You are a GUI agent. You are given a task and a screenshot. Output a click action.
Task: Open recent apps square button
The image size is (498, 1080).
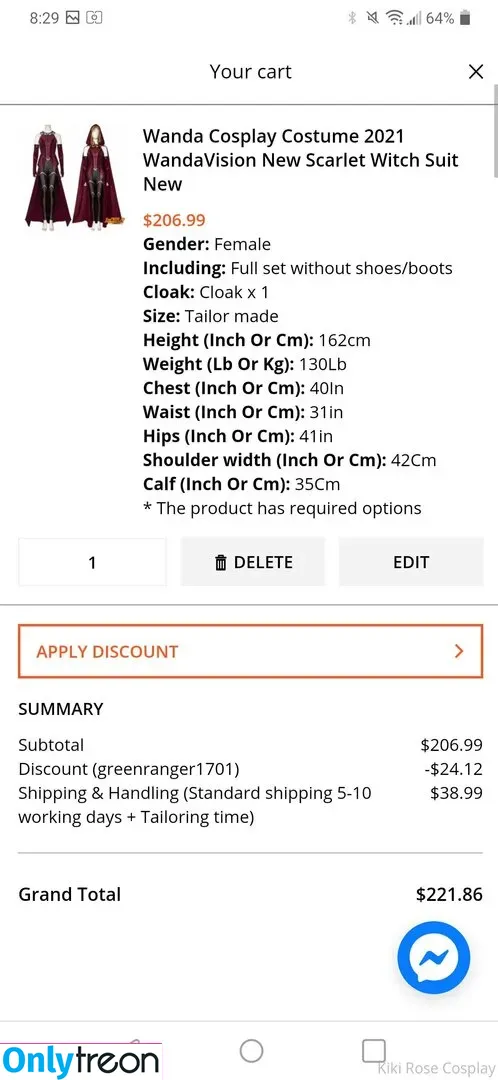(373, 1051)
